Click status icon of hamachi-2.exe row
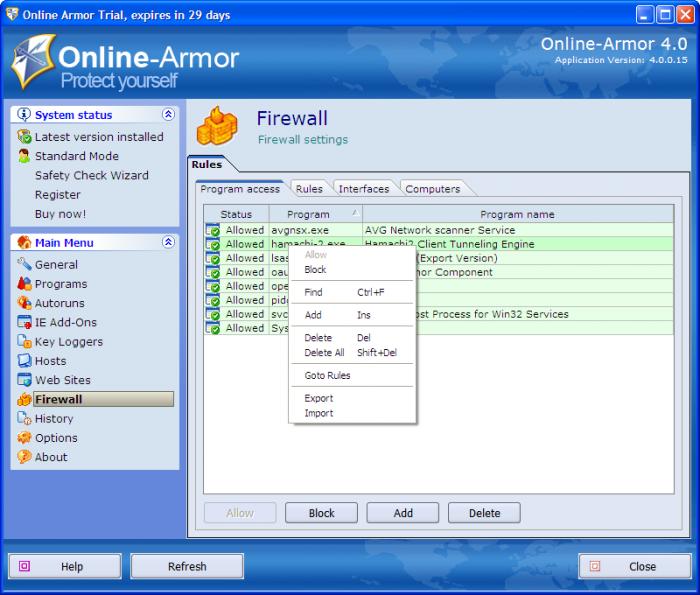The height and width of the screenshot is (595, 700). click(212, 244)
